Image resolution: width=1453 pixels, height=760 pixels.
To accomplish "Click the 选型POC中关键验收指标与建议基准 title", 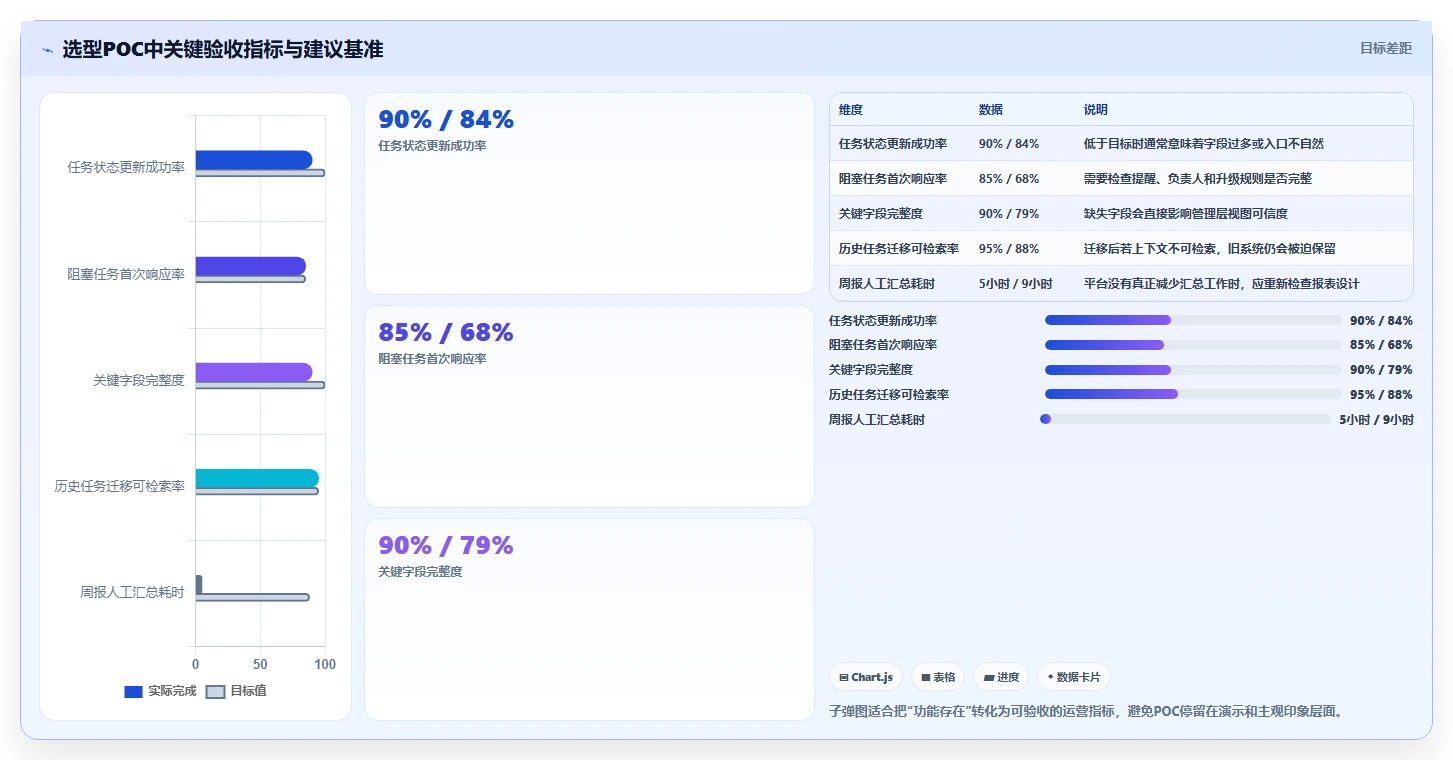I will click(x=222, y=49).
